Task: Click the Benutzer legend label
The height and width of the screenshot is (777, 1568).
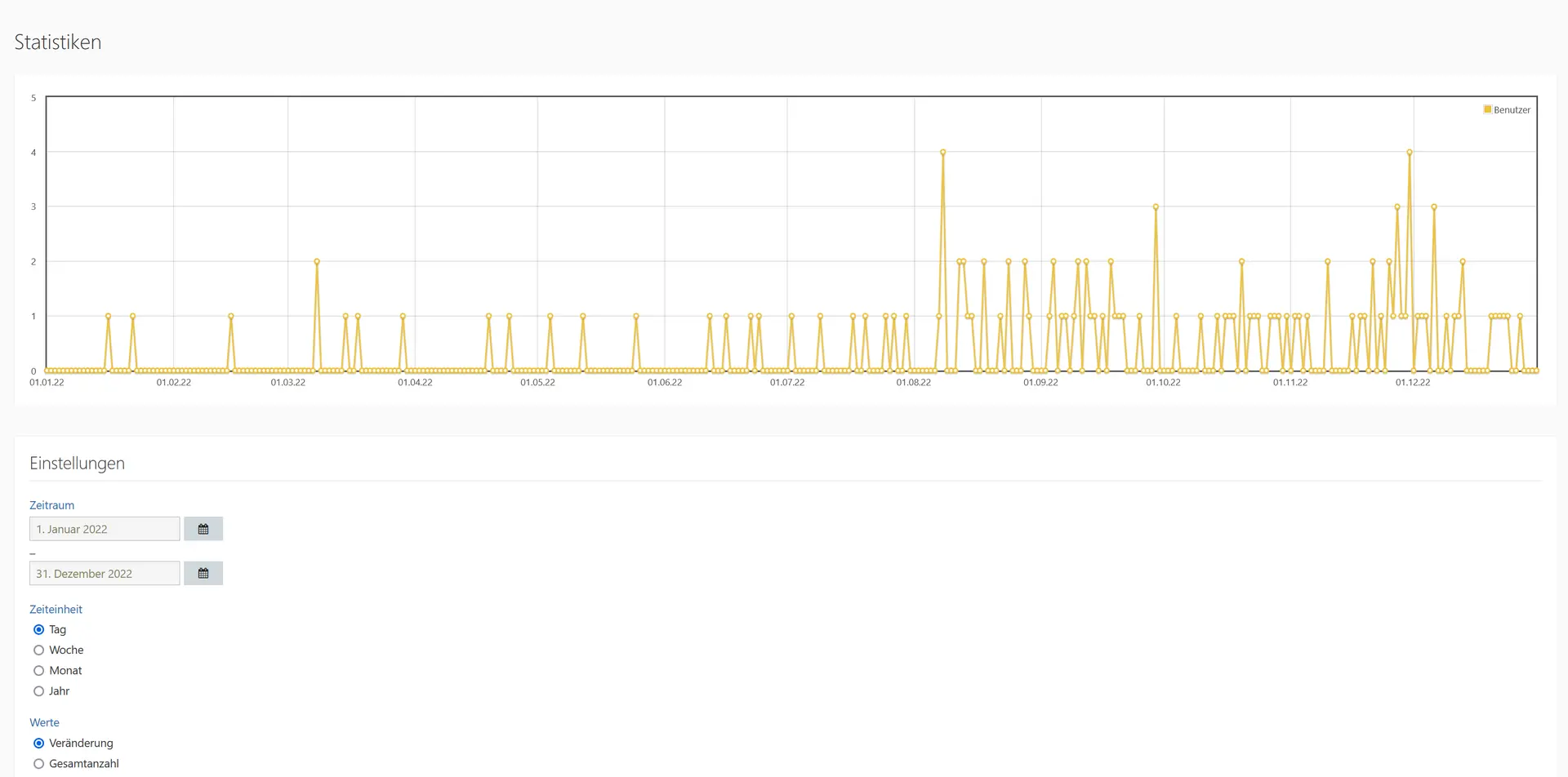Action: [1512, 109]
